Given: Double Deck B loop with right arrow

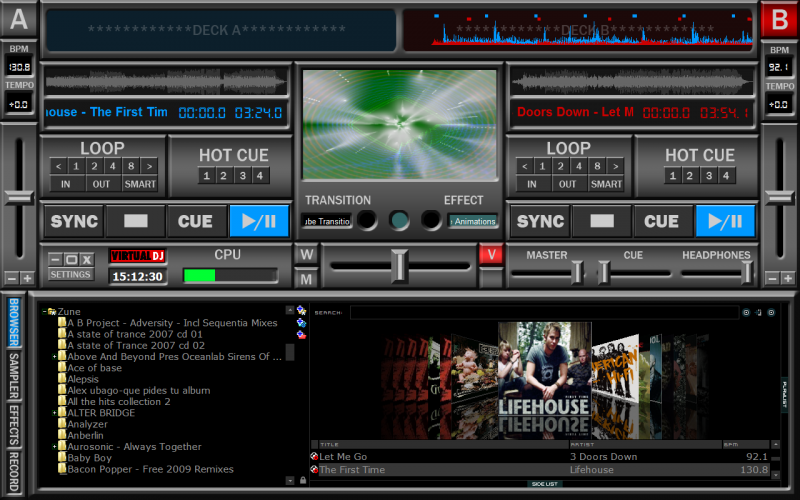Looking at the screenshot, I should pos(615,166).
